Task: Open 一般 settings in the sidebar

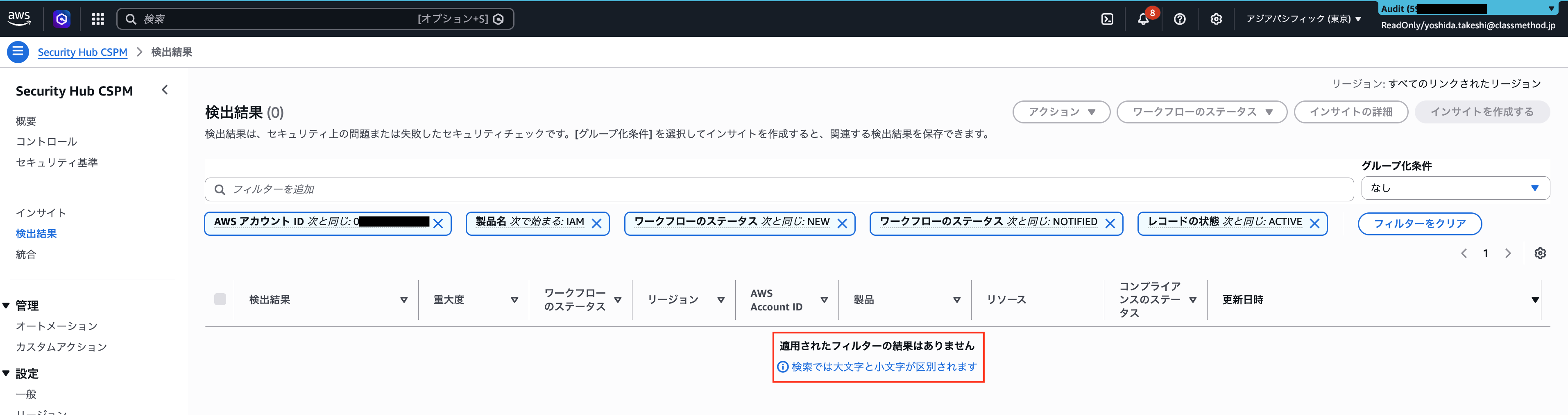Action: click(26, 394)
